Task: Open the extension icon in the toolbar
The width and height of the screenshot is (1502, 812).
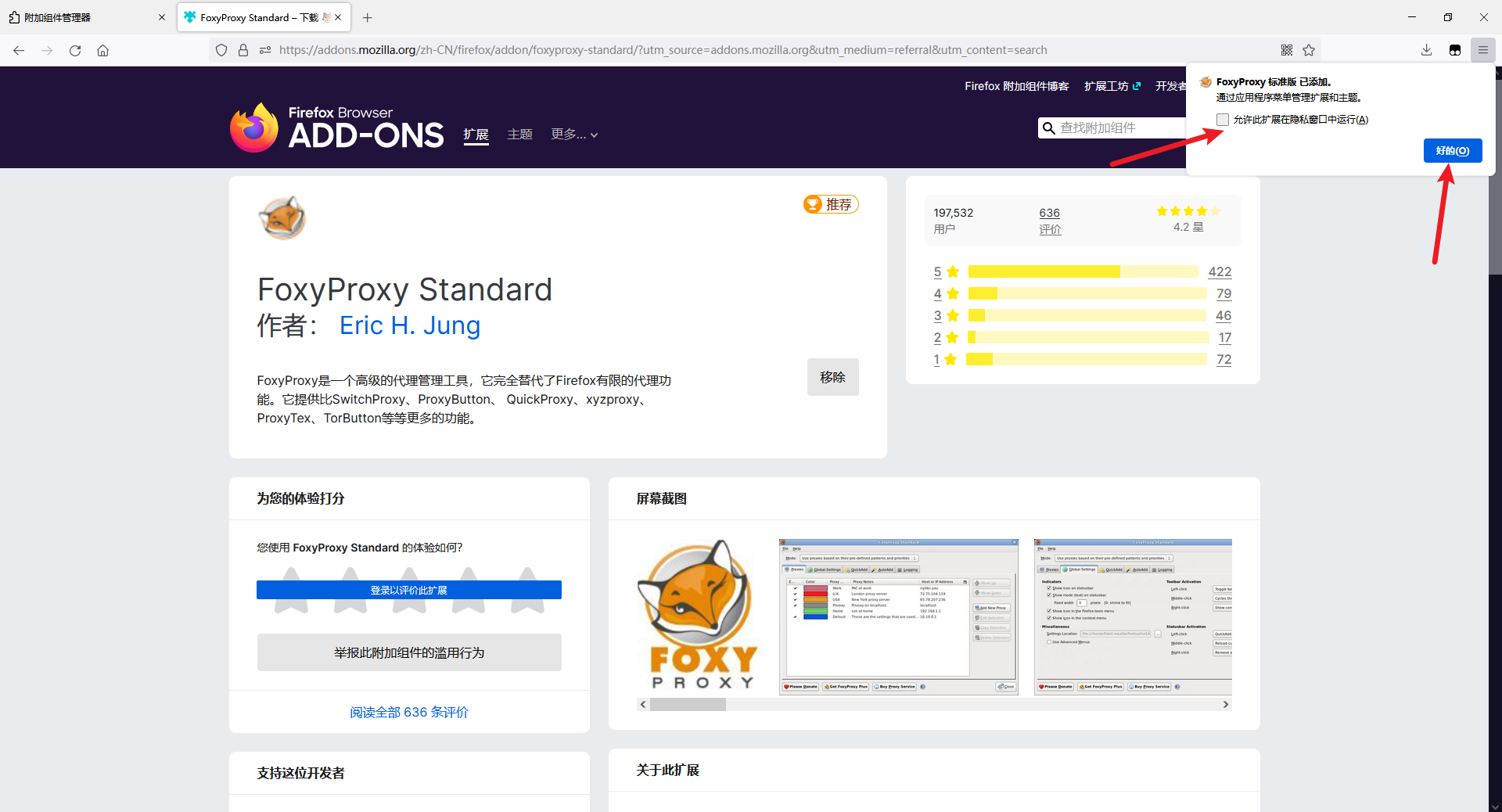Action: [x=1455, y=50]
